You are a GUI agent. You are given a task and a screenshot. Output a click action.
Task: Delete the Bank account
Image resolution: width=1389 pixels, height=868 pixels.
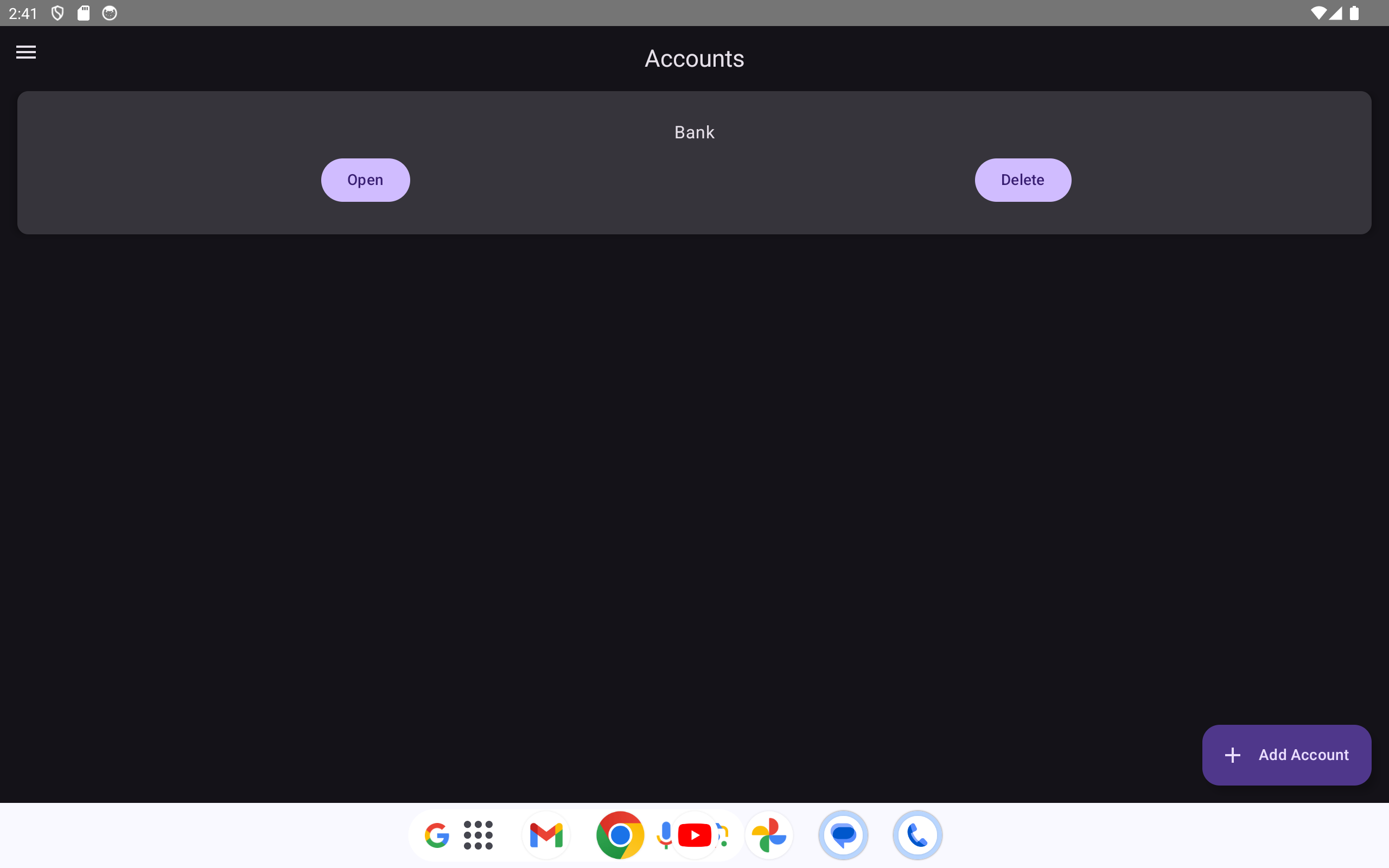tap(1022, 180)
